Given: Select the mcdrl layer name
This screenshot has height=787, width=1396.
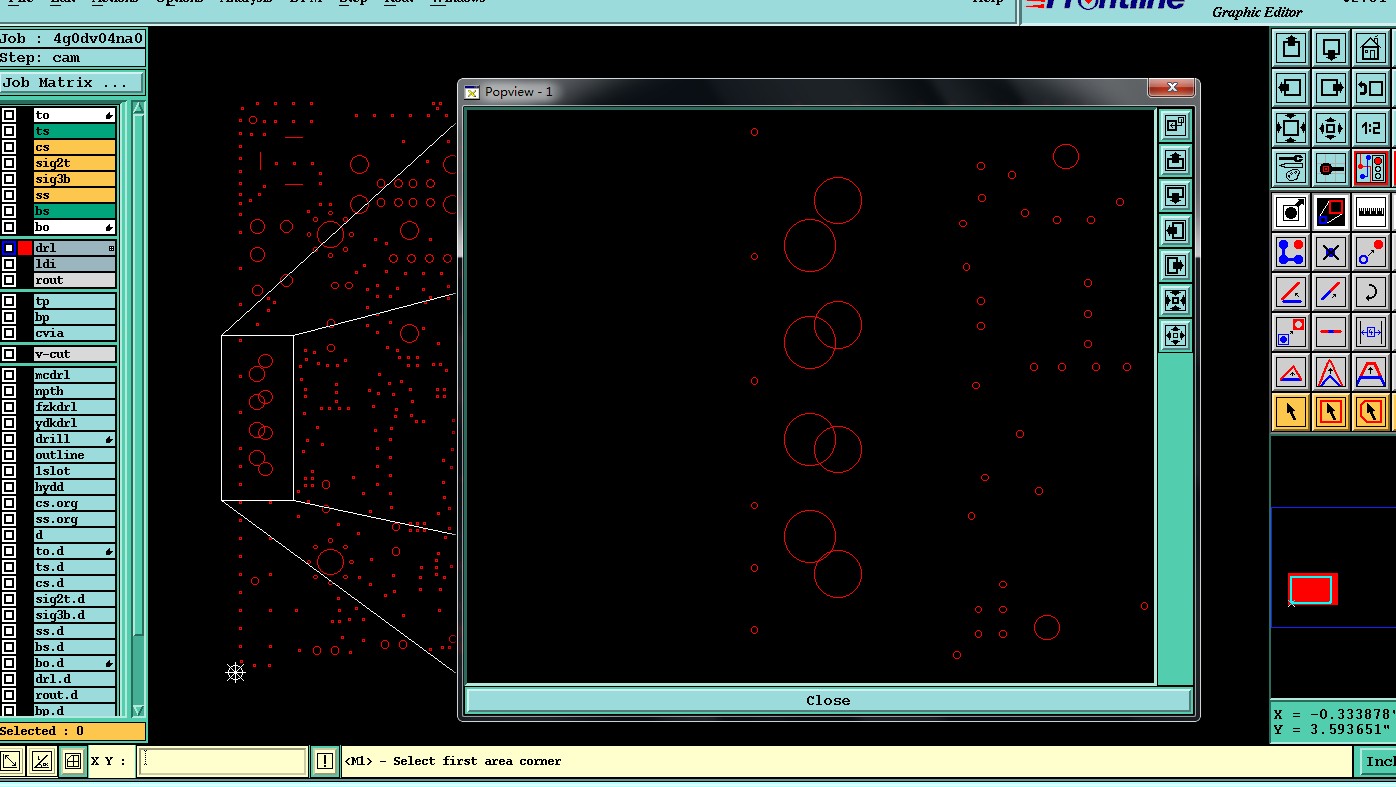Looking at the screenshot, I should click(x=75, y=375).
